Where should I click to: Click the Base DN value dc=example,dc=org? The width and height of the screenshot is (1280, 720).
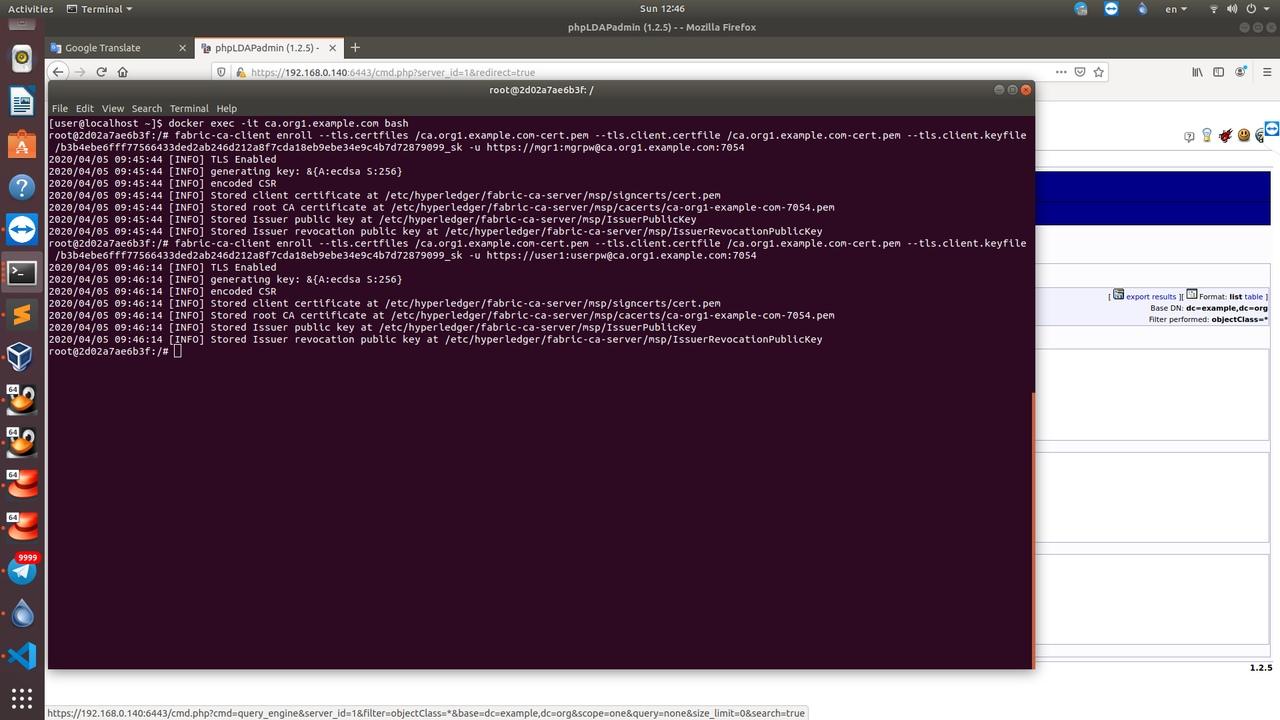pos(1226,308)
